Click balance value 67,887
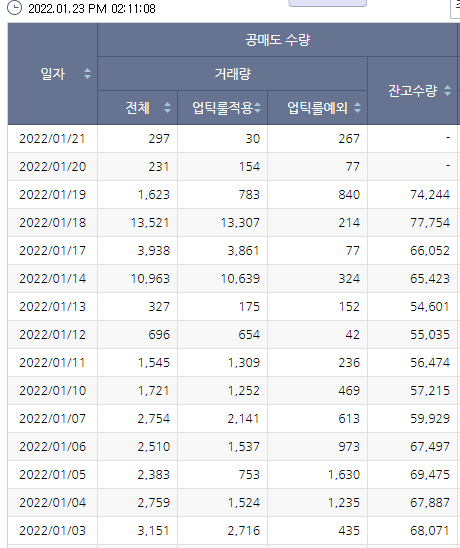 (x=430, y=503)
